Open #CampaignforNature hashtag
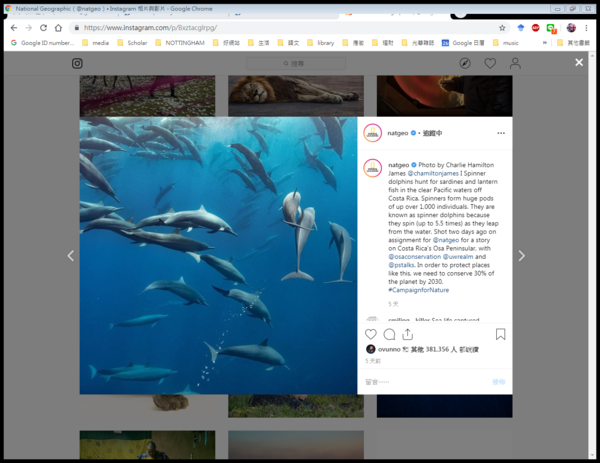This screenshot has height=463, width=600. [419, 290]
